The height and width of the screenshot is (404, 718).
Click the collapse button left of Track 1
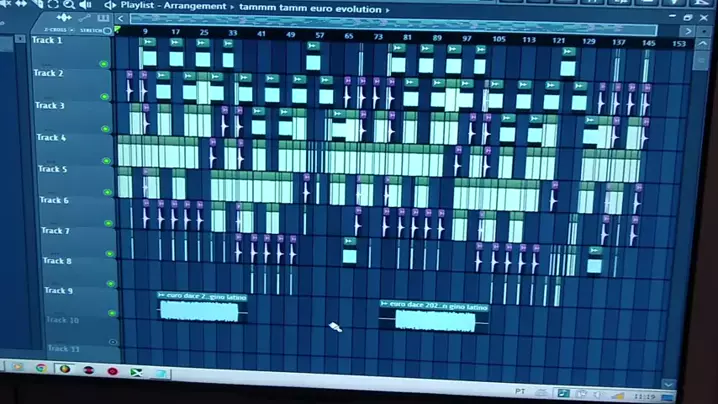[x=20, y=39]
